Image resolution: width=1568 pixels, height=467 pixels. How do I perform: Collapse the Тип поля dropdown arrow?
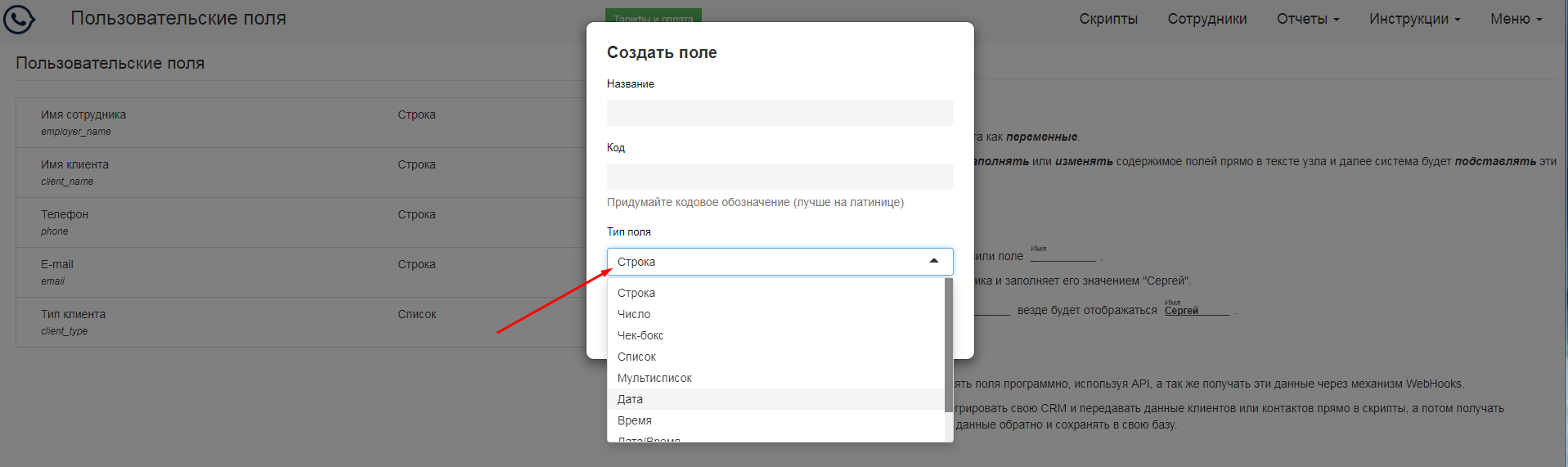coord(933,261)
